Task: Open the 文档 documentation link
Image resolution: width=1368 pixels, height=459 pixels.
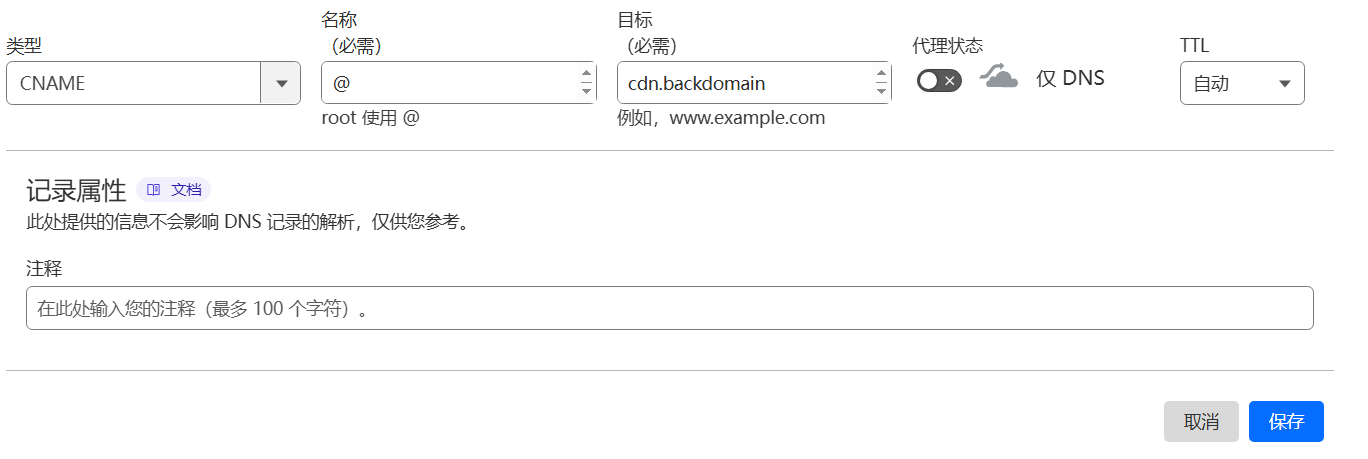Action: [x=174, y=189]
